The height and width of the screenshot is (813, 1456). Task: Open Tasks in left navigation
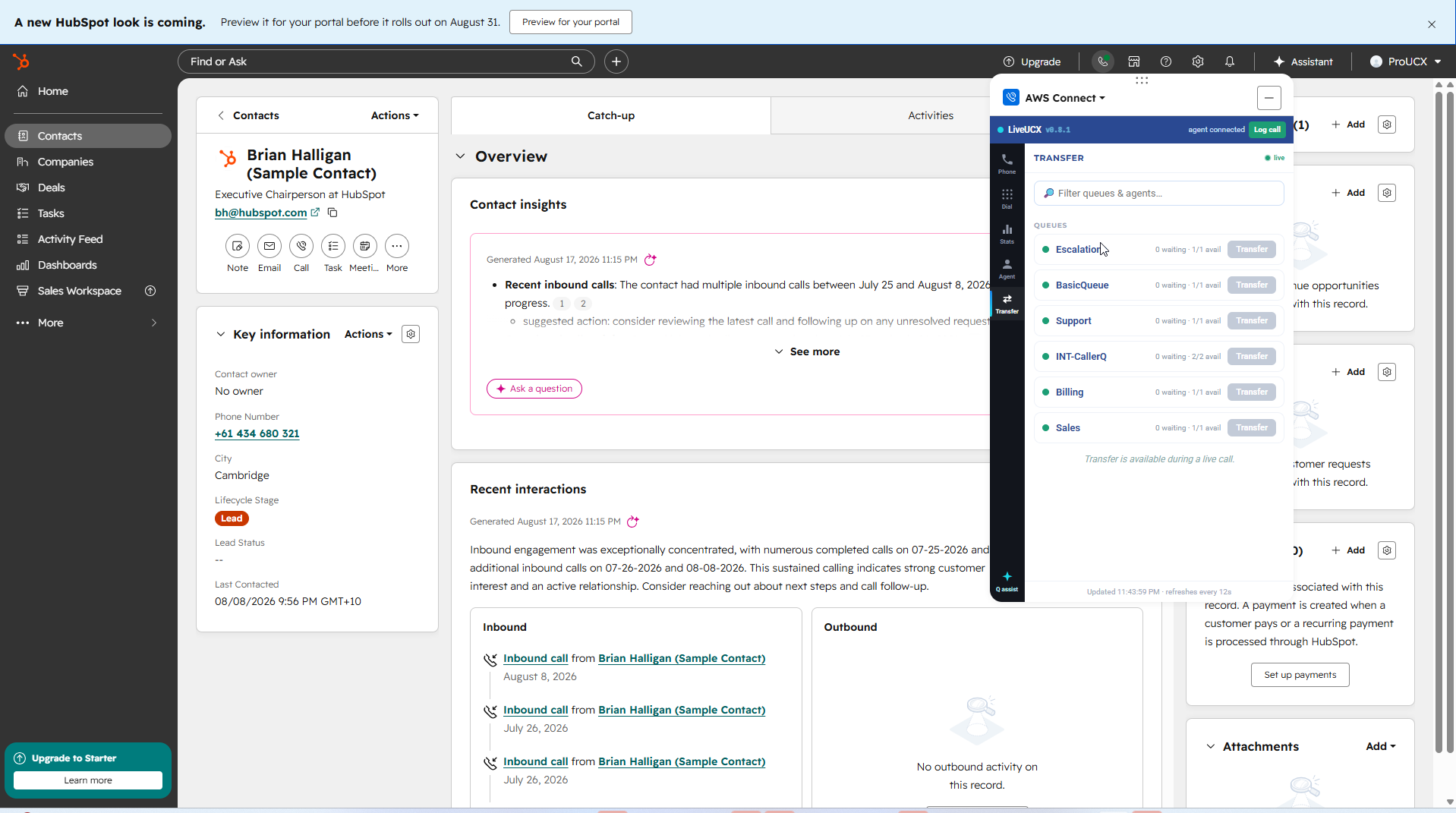(88, 213)
